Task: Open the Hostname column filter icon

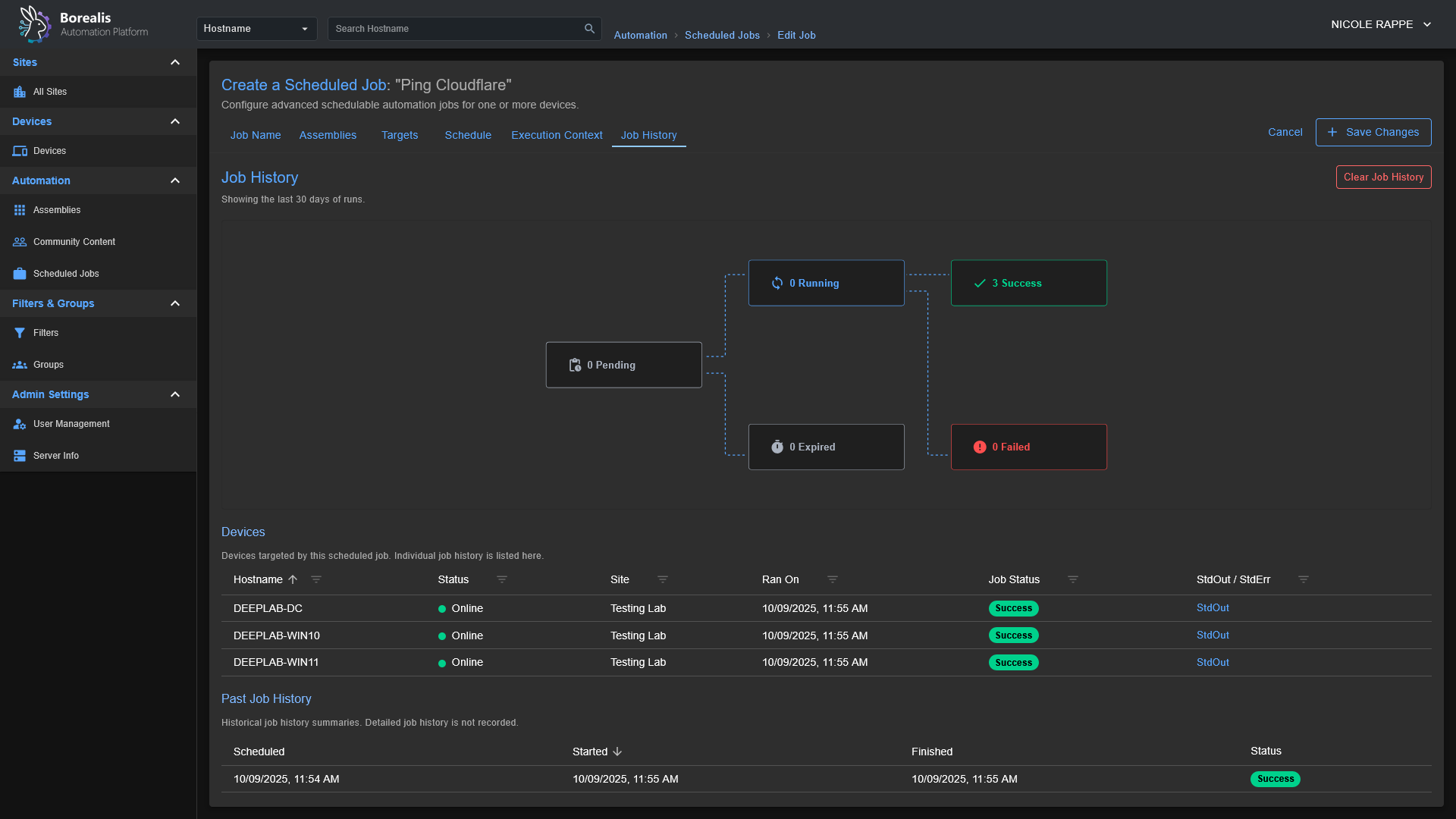Action: (x=316, y=579)
